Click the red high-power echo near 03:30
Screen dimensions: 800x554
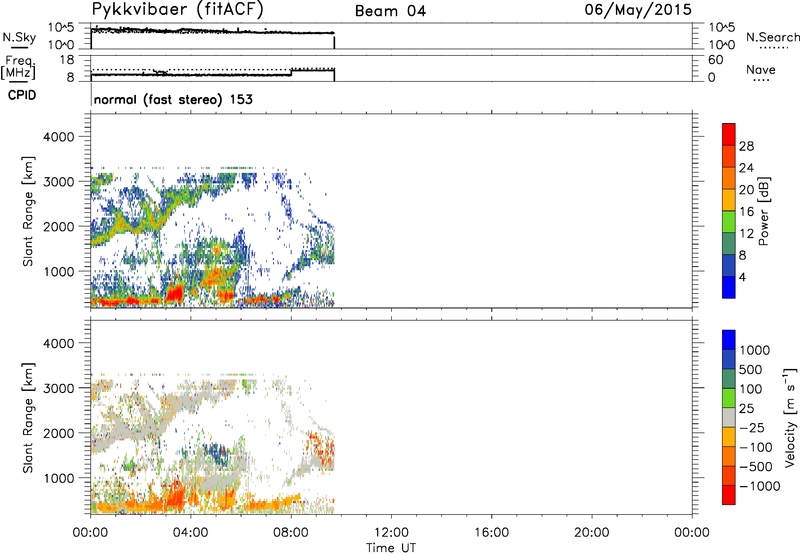[176, 294]
